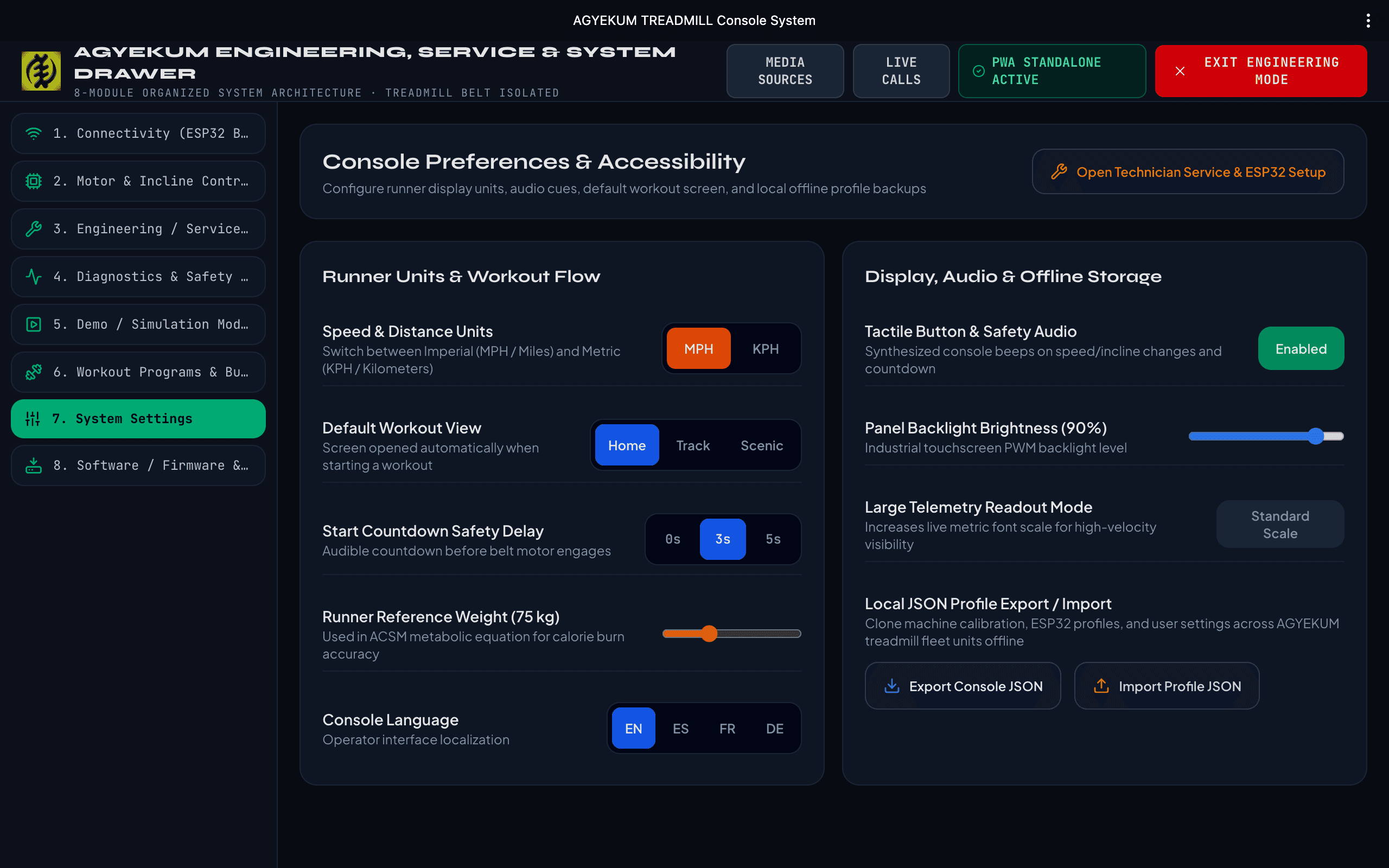This screenshot has height=868, width=1389.
Task: Click the Panel Backlight Brightness slider
Action: [1266, 436]
